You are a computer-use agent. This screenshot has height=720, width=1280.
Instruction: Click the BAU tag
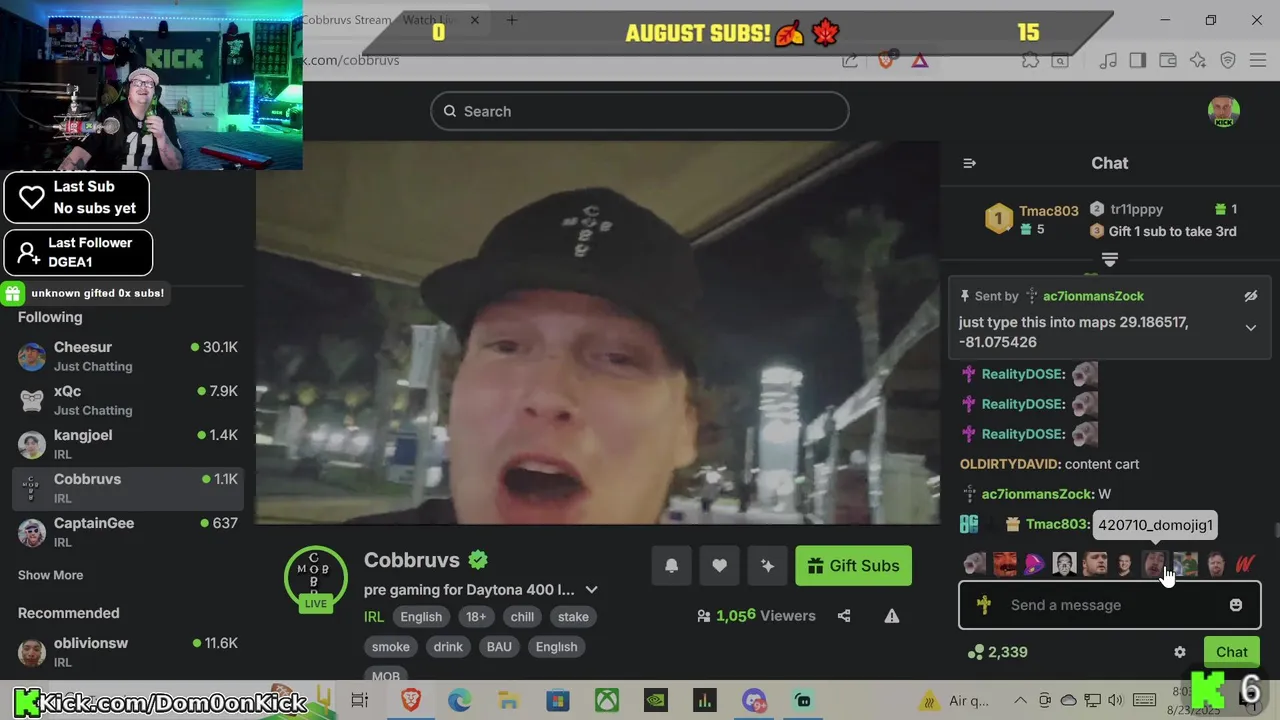tap(499, 647)
